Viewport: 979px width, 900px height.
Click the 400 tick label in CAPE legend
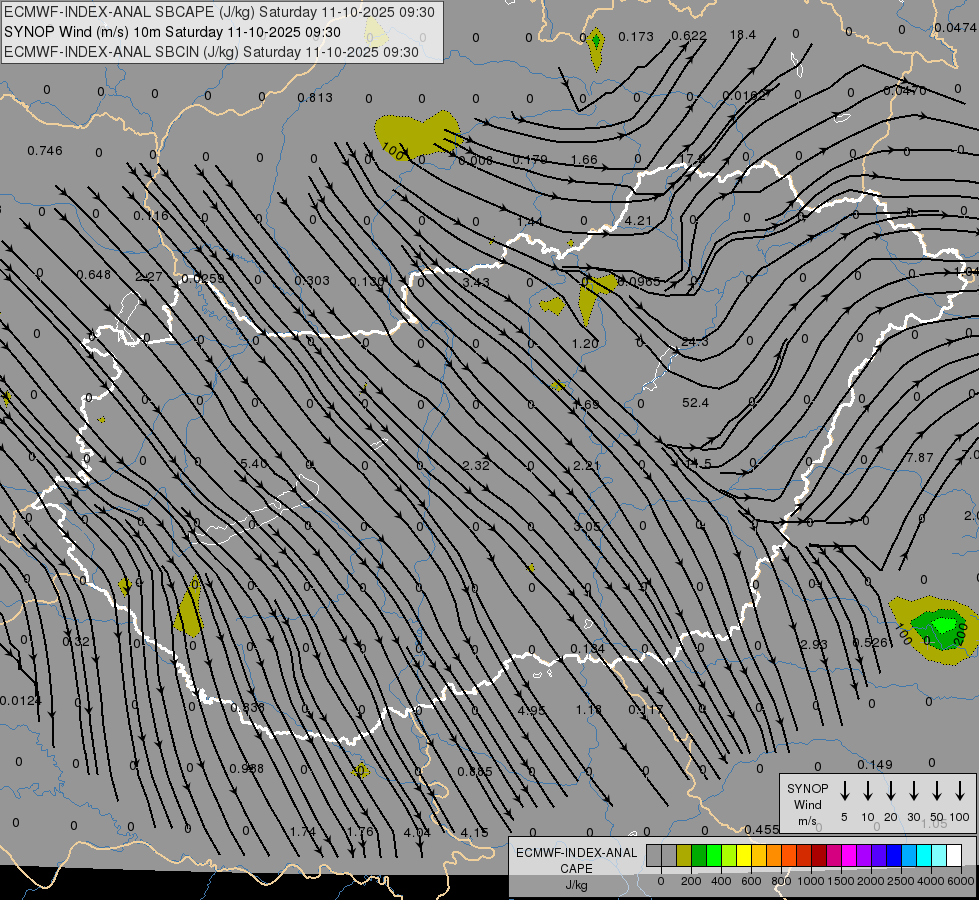721,881
